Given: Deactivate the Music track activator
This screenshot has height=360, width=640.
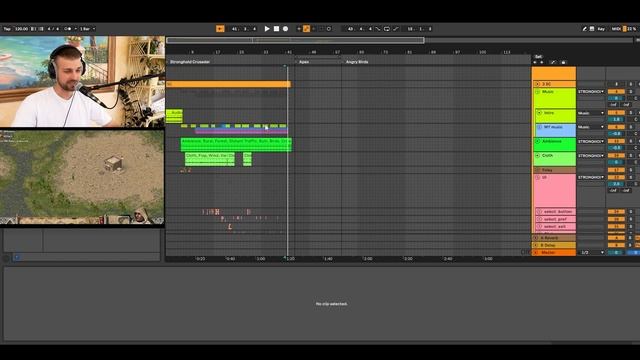Looking at the screenshot, I should (x=616, y=91).
